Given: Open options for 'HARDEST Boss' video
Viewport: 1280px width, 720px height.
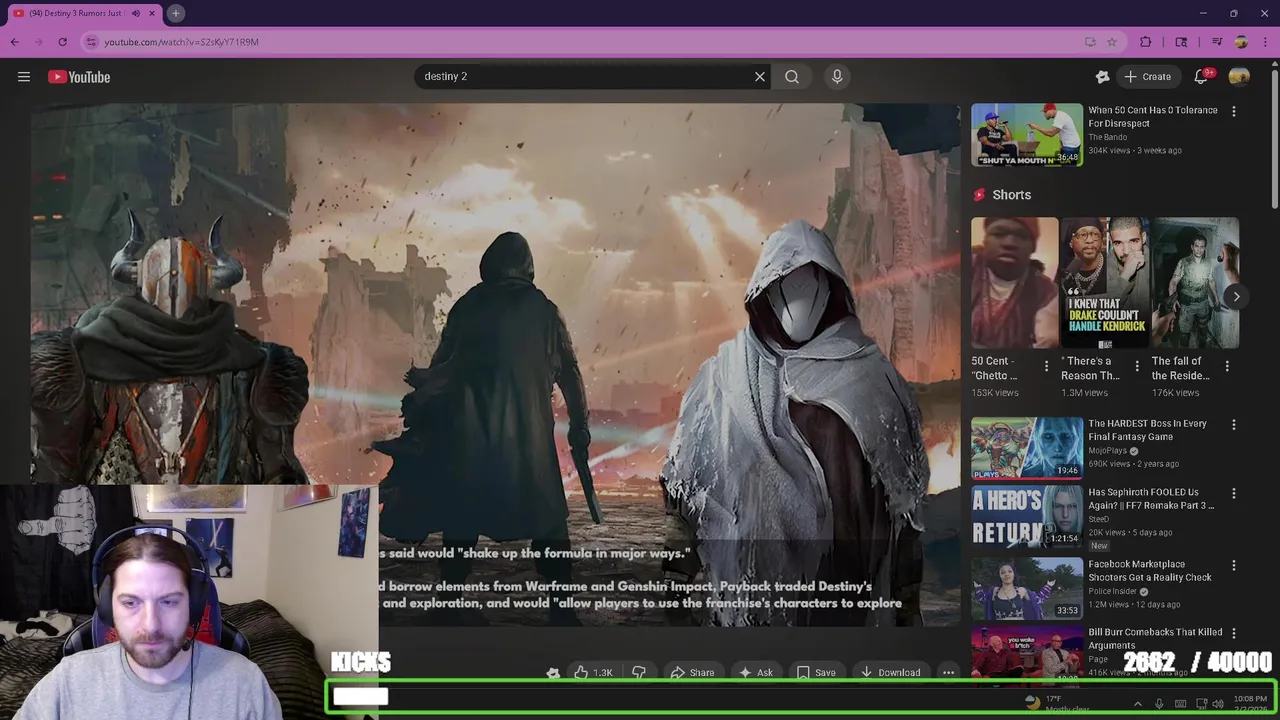Looking at the screenshot, I should (x=1233, y=424).
